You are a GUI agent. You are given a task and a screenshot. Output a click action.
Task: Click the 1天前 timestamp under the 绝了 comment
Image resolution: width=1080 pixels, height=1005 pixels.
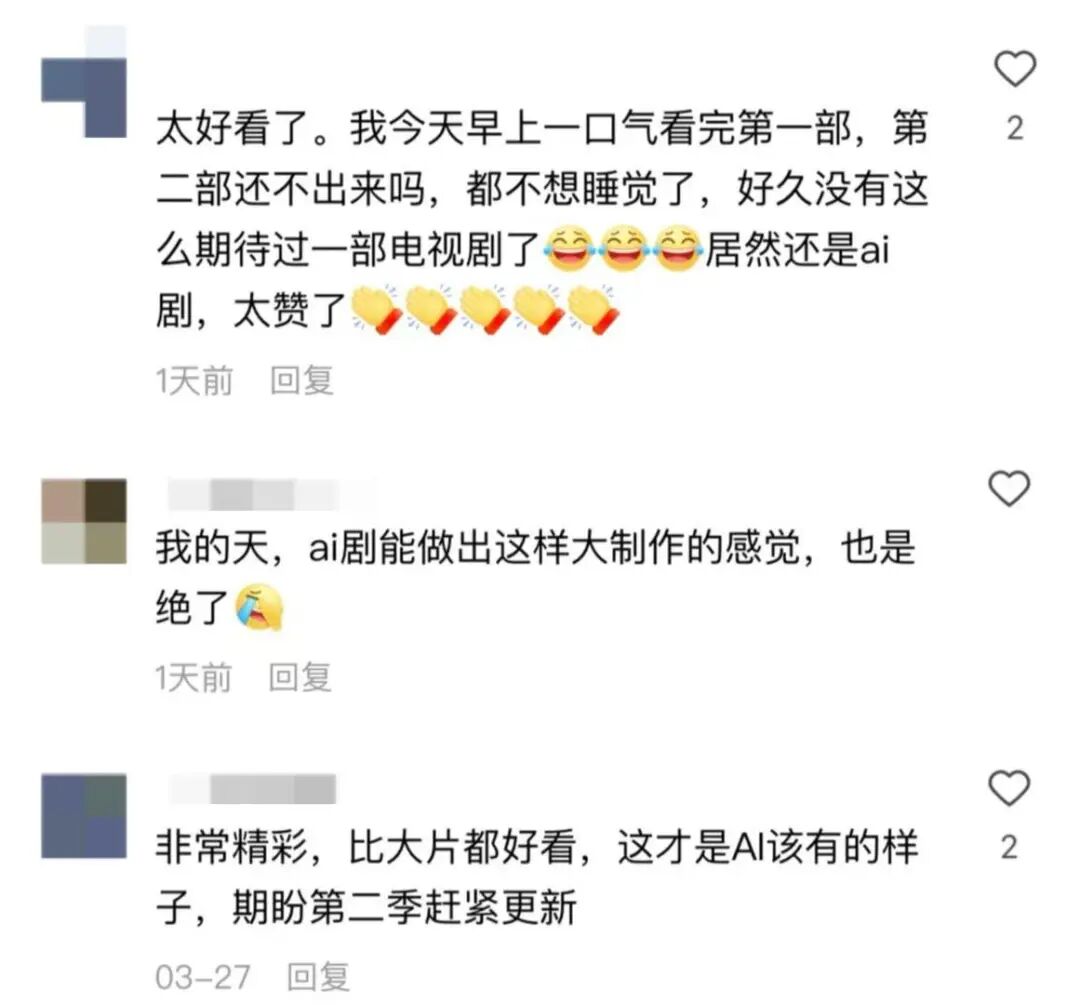[194, 678]
